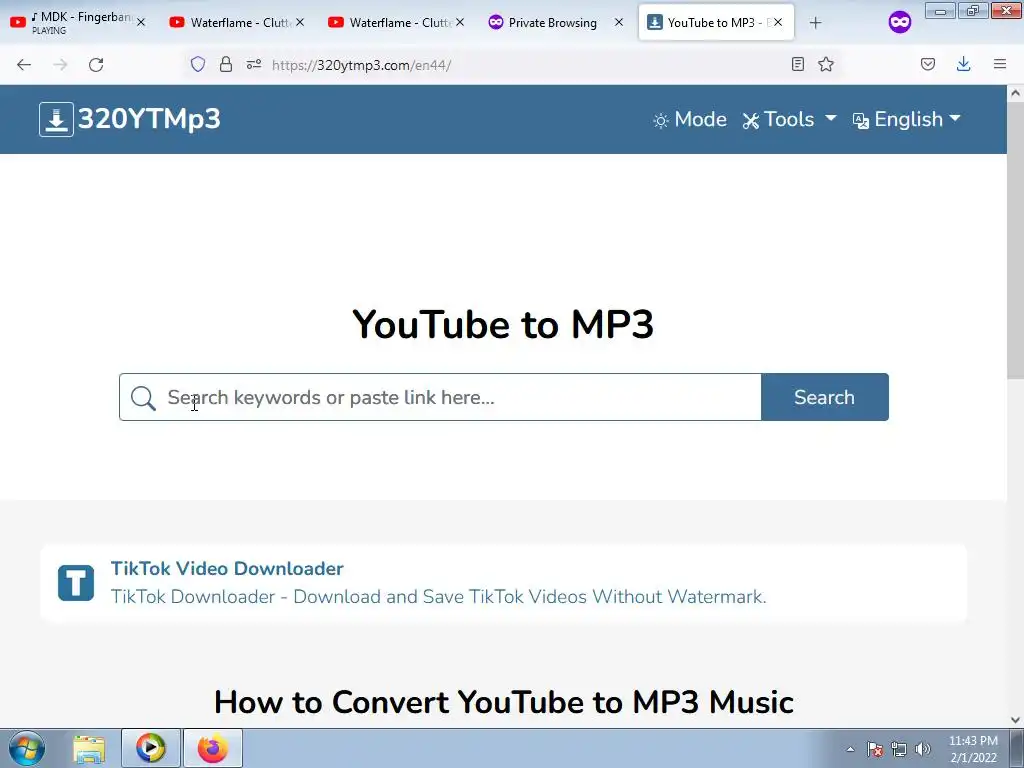Open the TikTok Video Downloader link
1024x768 pixels.
click(x=227, y=568)
